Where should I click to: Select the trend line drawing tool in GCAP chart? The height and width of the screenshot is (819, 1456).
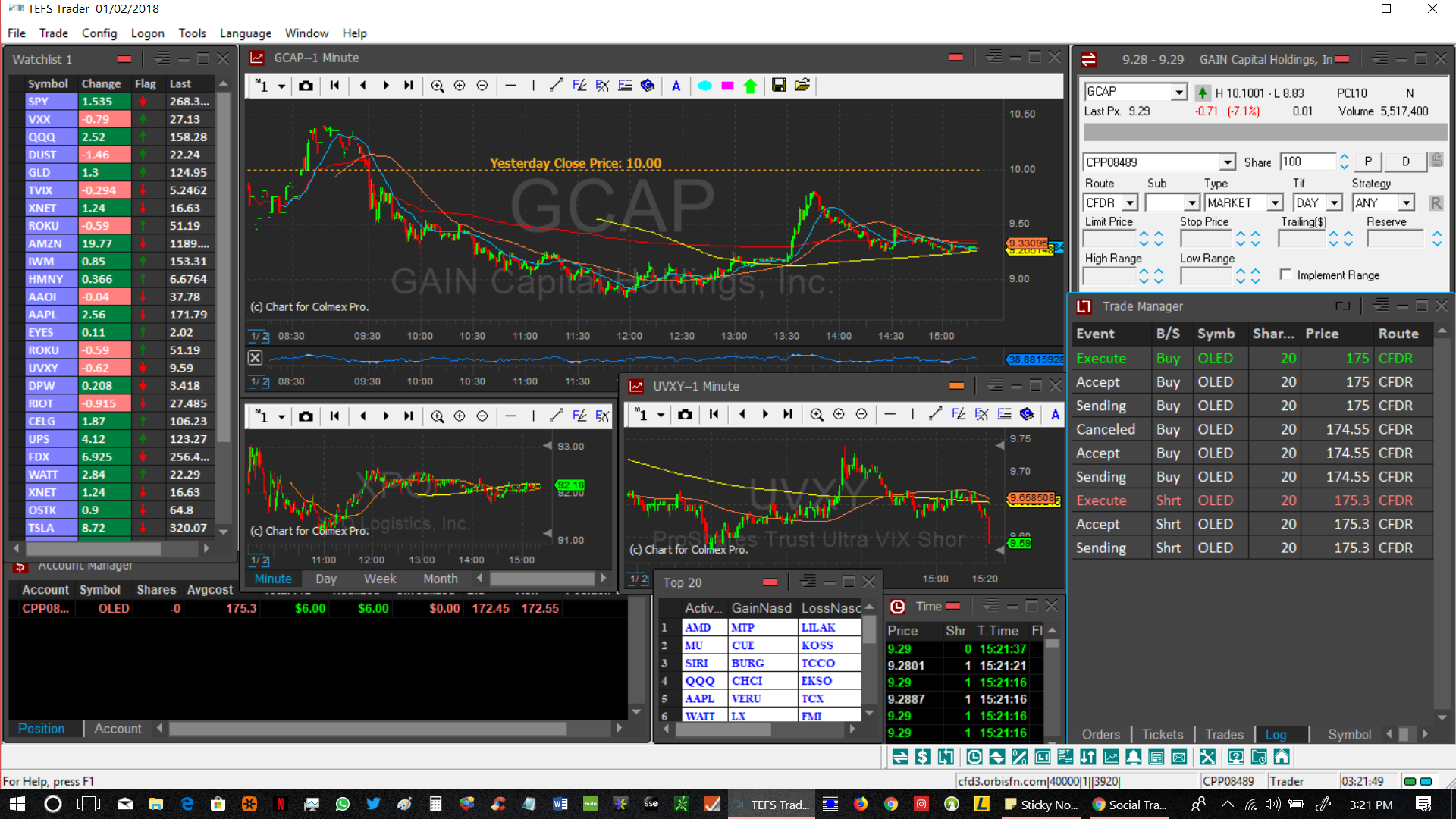pyautogui.click(x=556, y=86)
